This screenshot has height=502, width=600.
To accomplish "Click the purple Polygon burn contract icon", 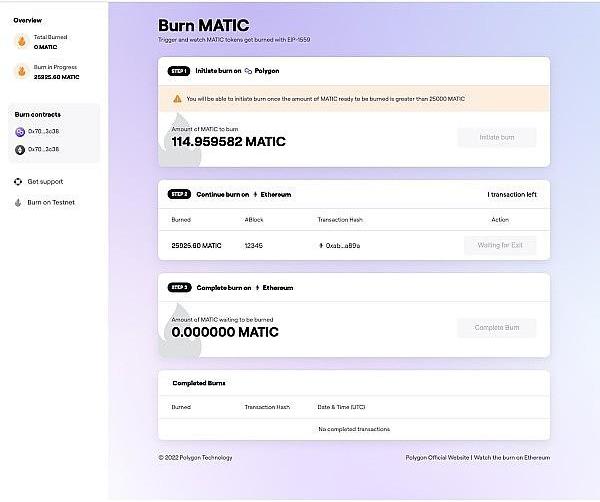I will click(x=21, y=132).
